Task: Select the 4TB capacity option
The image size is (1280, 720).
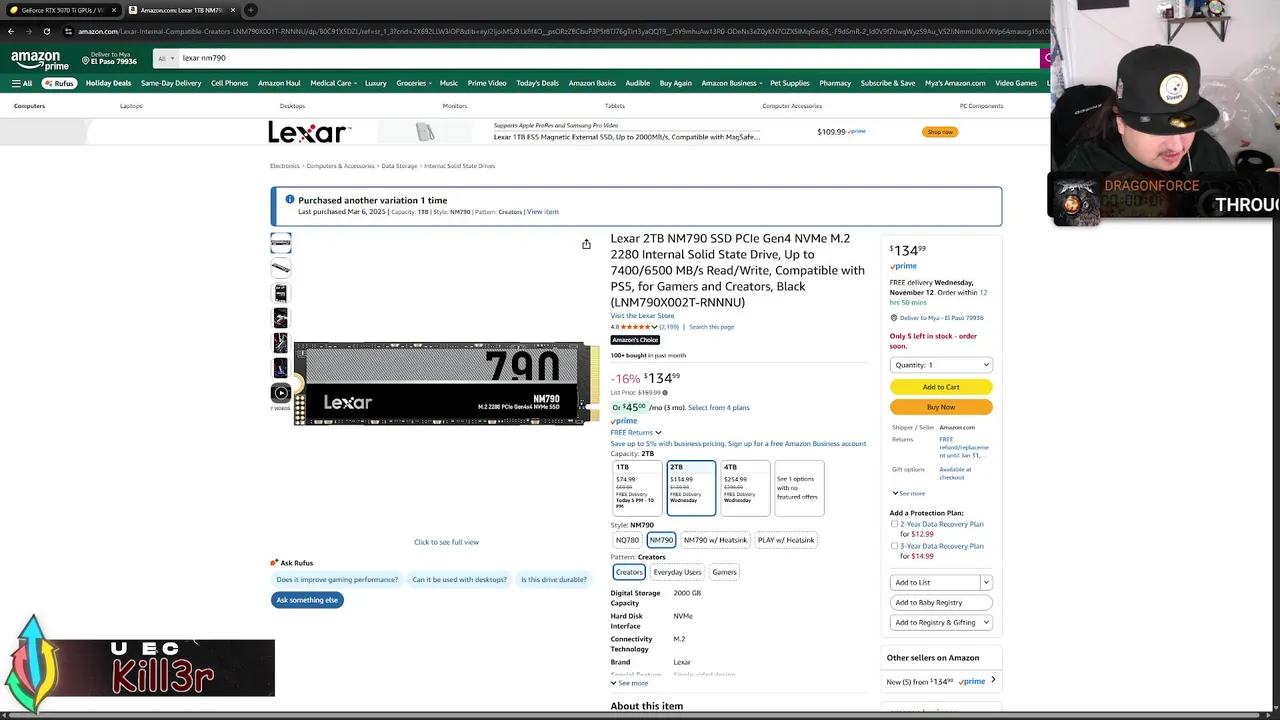Action: tap(745, 488)
